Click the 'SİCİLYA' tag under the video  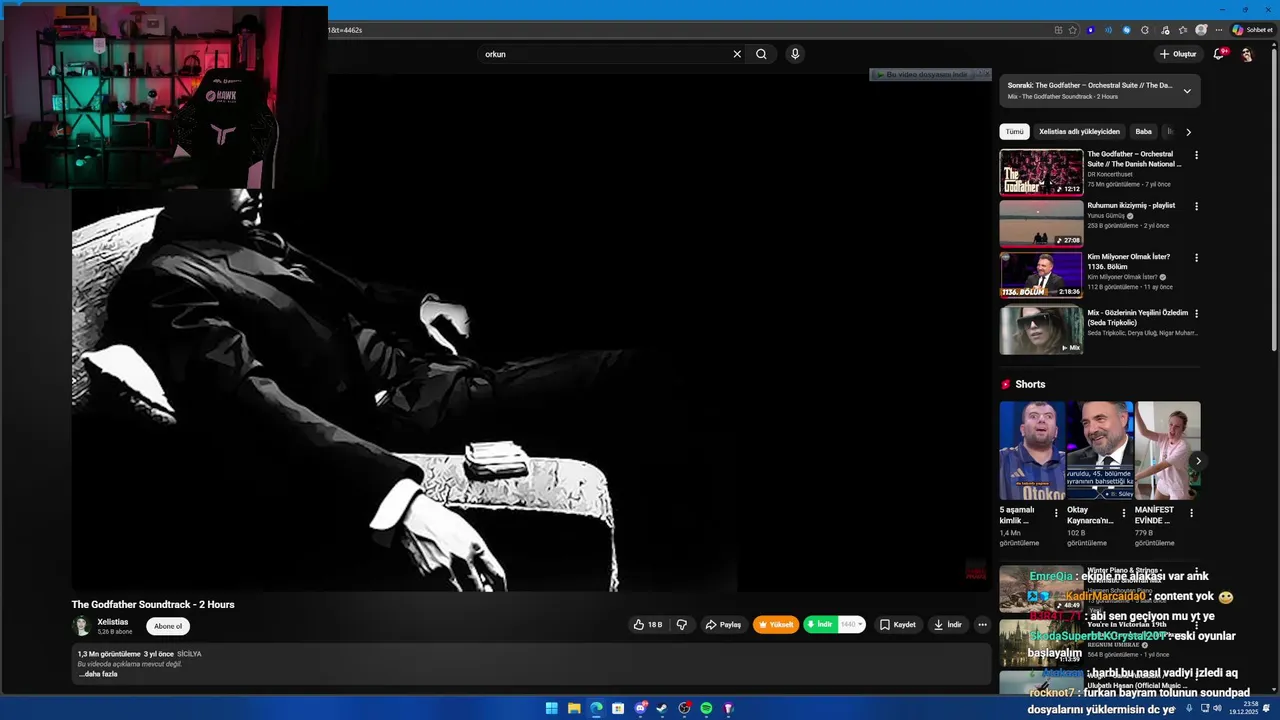pyautogui.click(x=189, y=654)
